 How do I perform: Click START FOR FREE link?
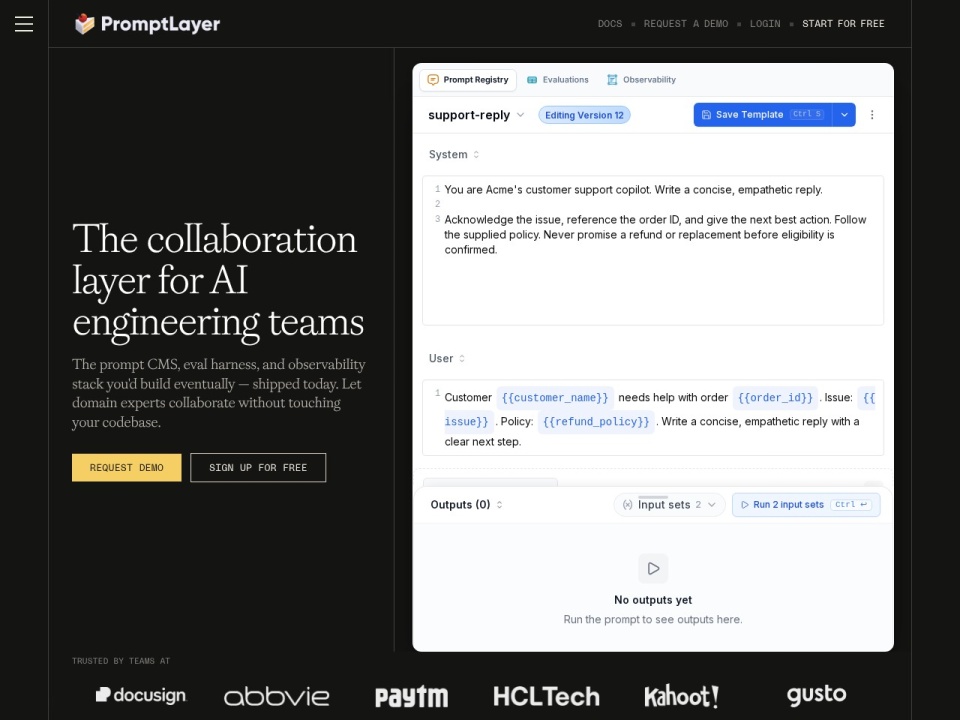coord(843,24)
